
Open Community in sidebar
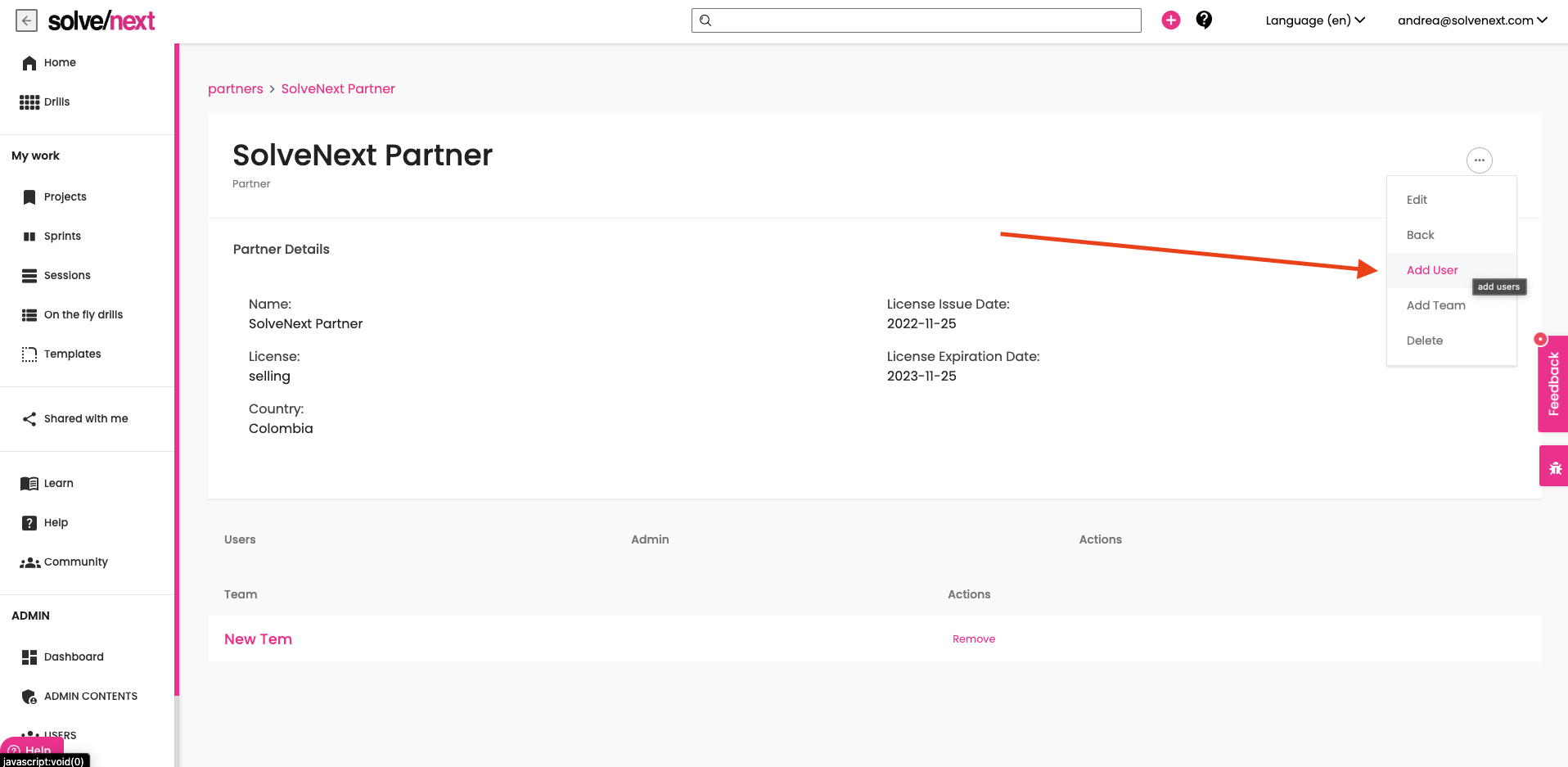pos(75,562)
